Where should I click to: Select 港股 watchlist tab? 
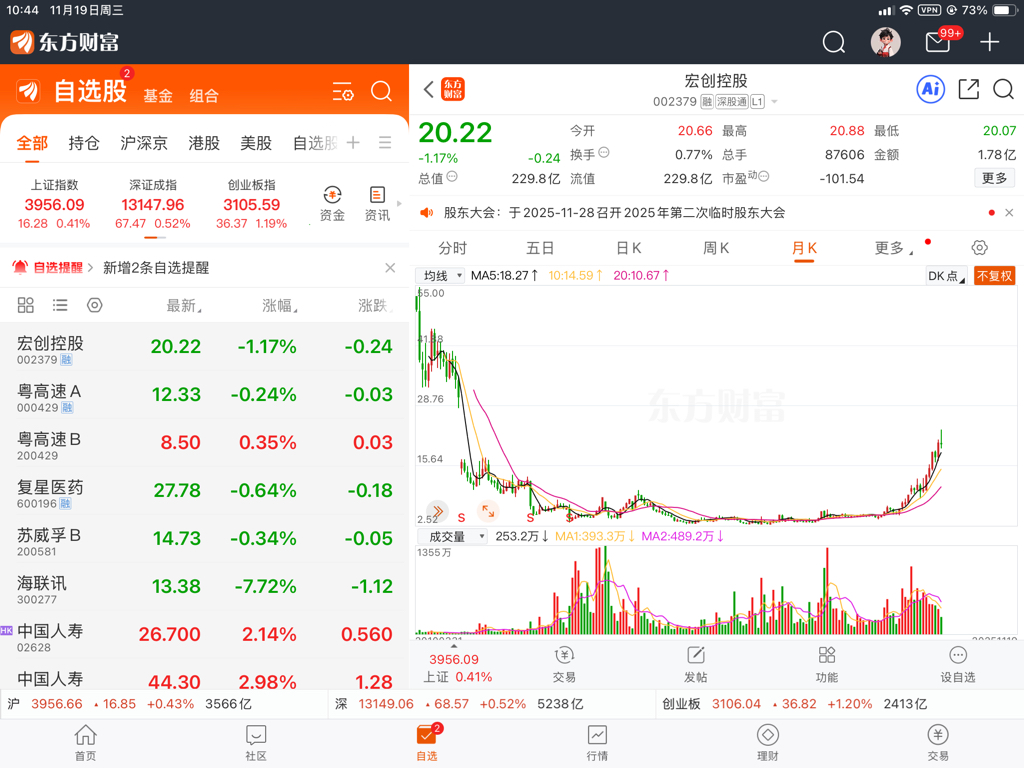coord(204,142)
